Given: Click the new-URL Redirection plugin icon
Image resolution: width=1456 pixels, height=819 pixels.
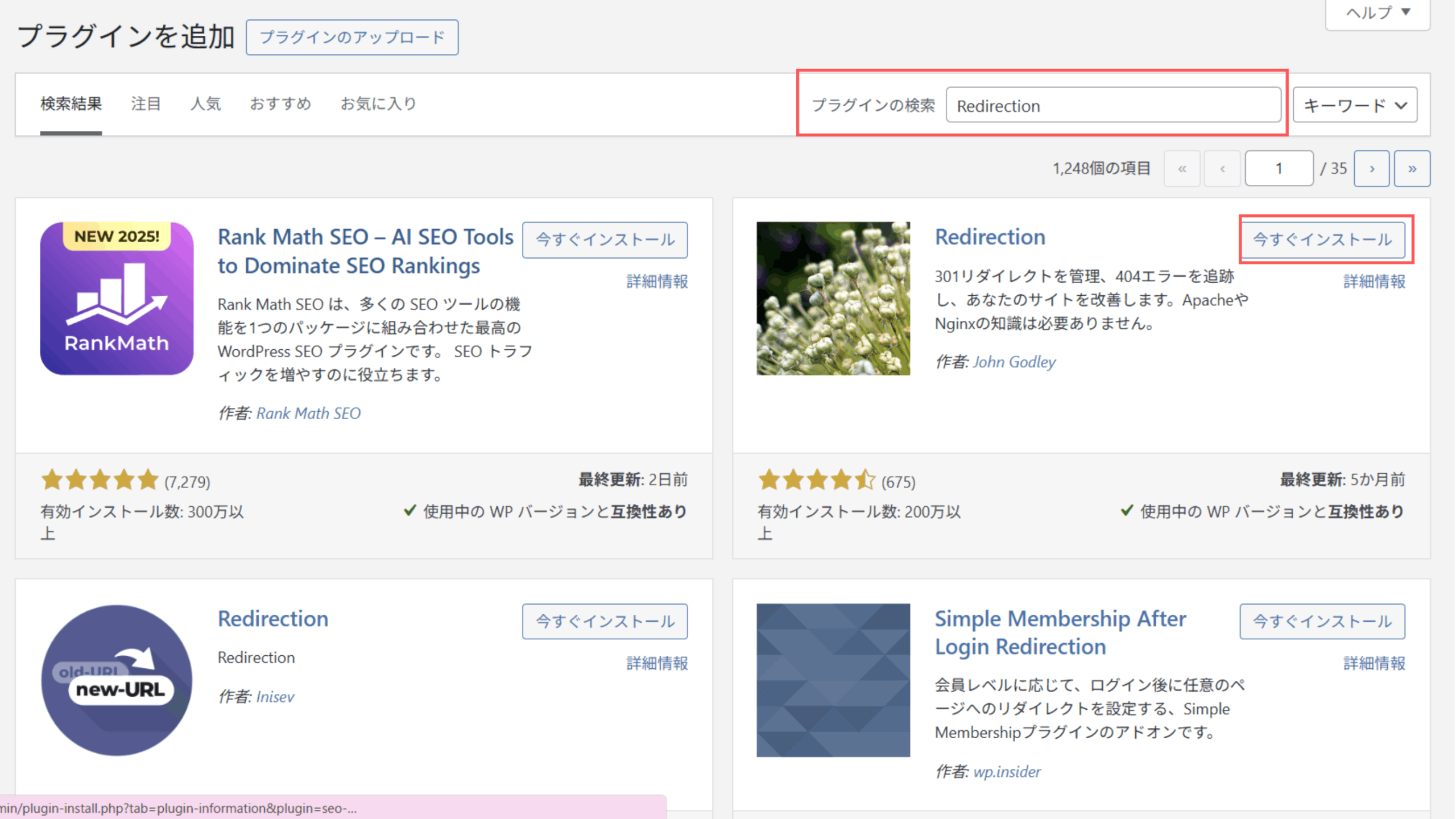Looking at the screenshot, I should [117, 680].
